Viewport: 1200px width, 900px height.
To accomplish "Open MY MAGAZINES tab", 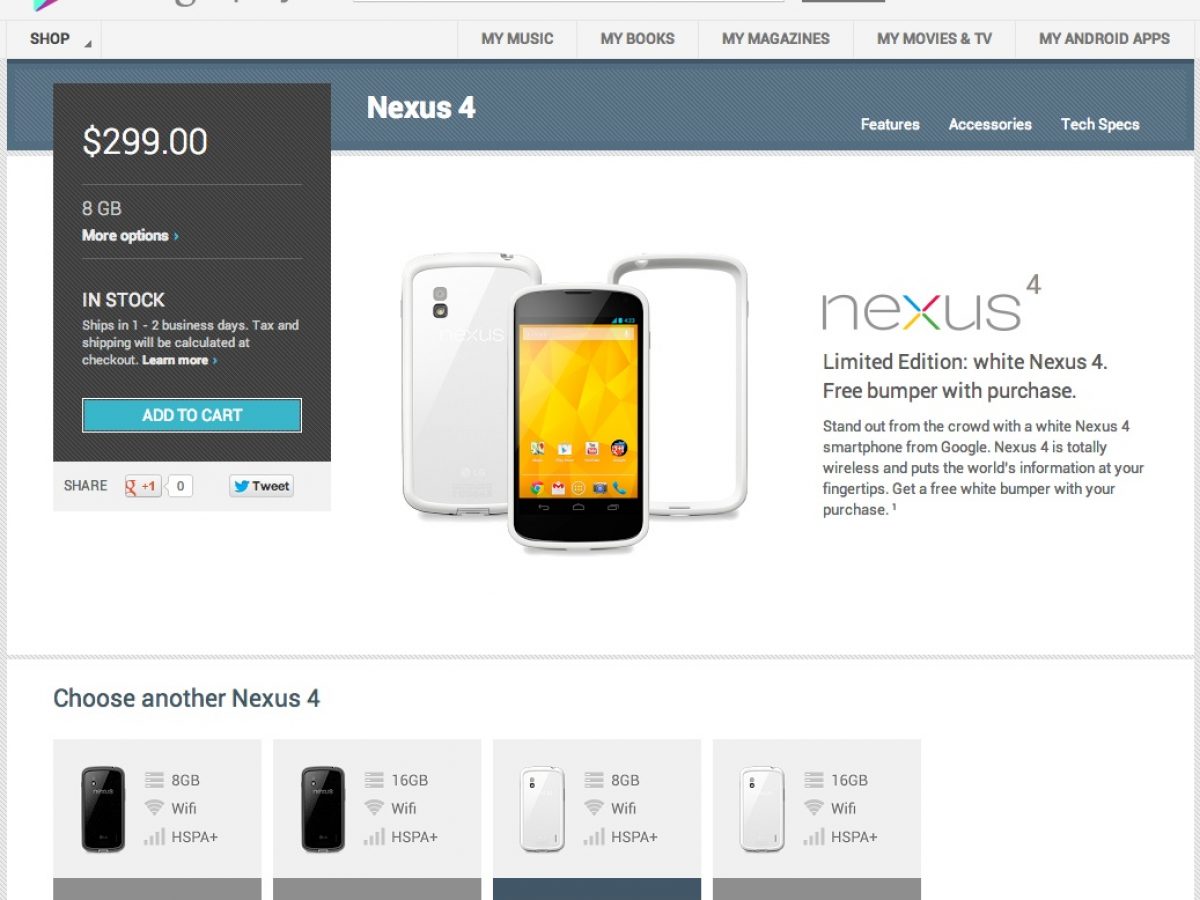I will point(776,39).
